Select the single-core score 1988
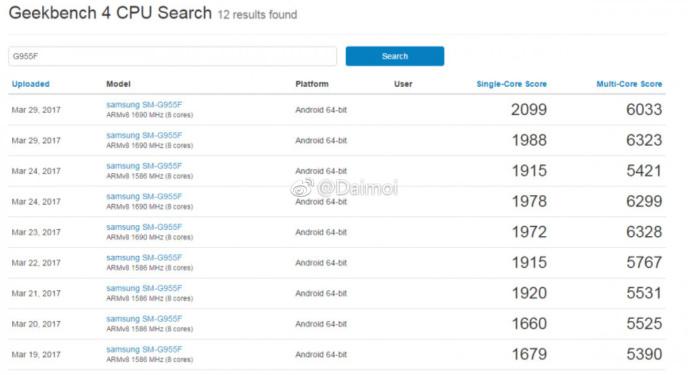 point(529,140)
